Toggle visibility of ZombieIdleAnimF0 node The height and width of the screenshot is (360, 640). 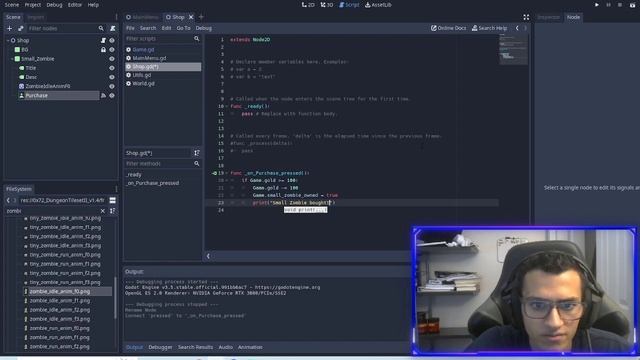(x=112, y=86)
